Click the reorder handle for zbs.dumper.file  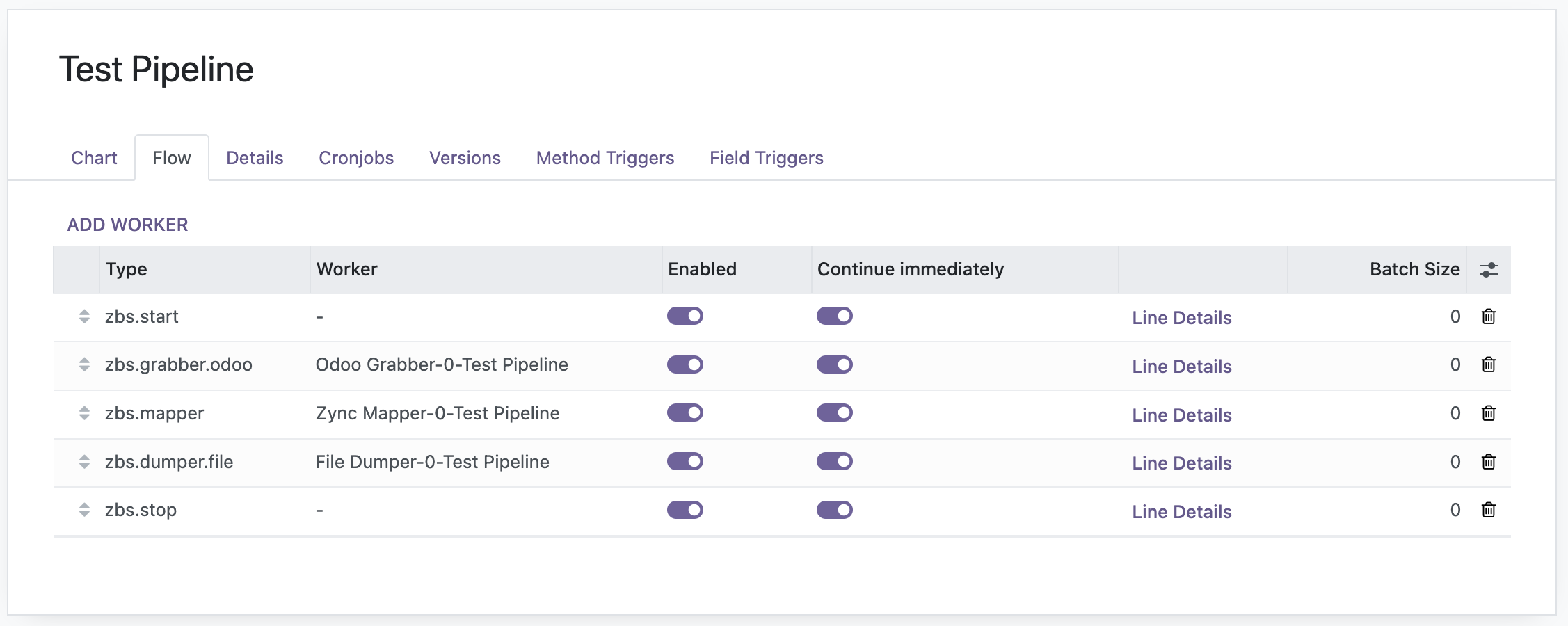pyautogui.click(x=84, y=462)
